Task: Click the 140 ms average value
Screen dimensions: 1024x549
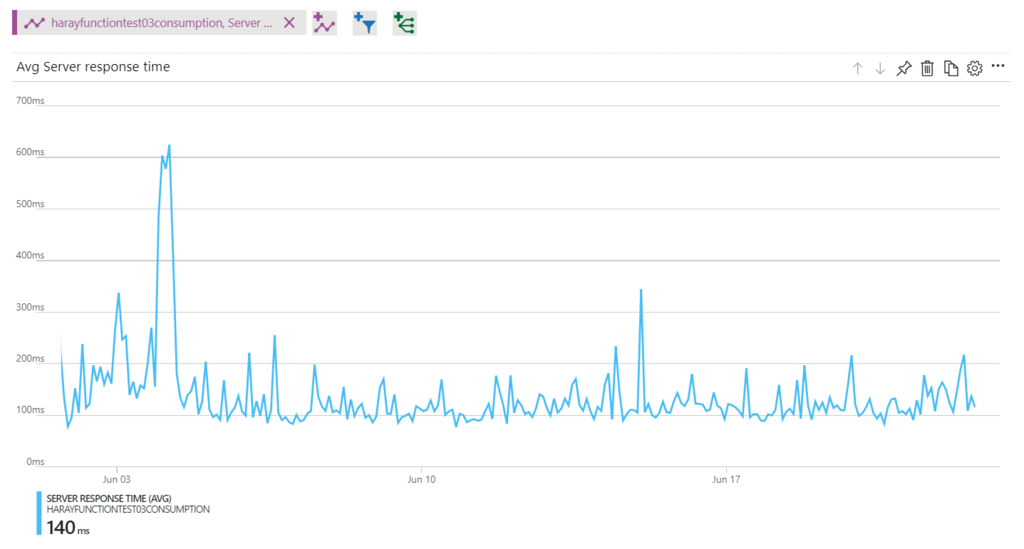Action: 68,527
